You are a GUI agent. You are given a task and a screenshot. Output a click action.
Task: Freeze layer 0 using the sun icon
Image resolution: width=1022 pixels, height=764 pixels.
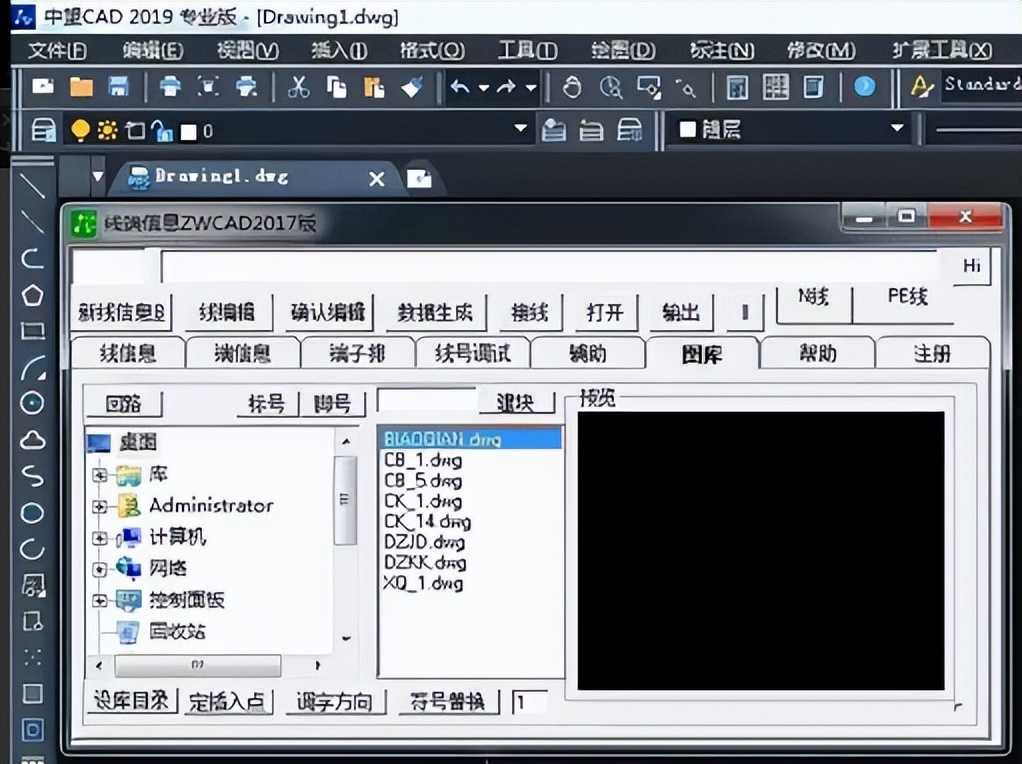pyautogui.click(x=104, y=130)
